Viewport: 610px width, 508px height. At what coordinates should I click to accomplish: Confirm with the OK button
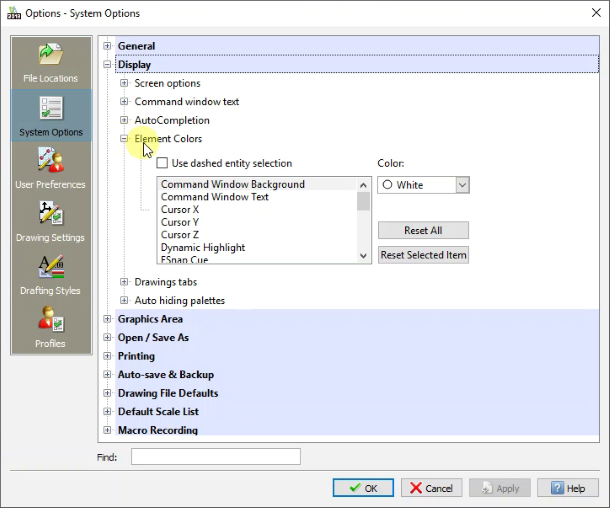click(363, 488)
